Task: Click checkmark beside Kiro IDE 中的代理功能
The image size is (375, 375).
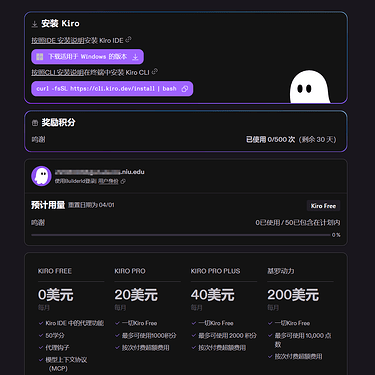Action: (41, 323)
